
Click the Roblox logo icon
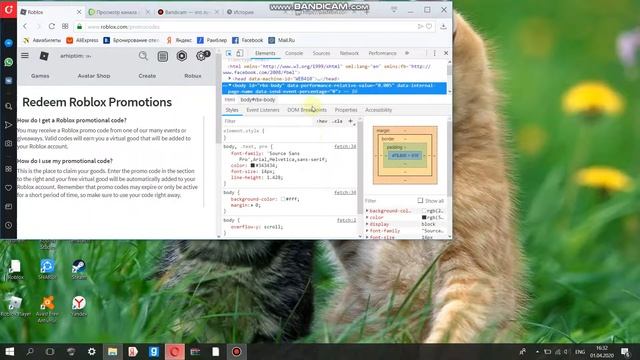44,56
